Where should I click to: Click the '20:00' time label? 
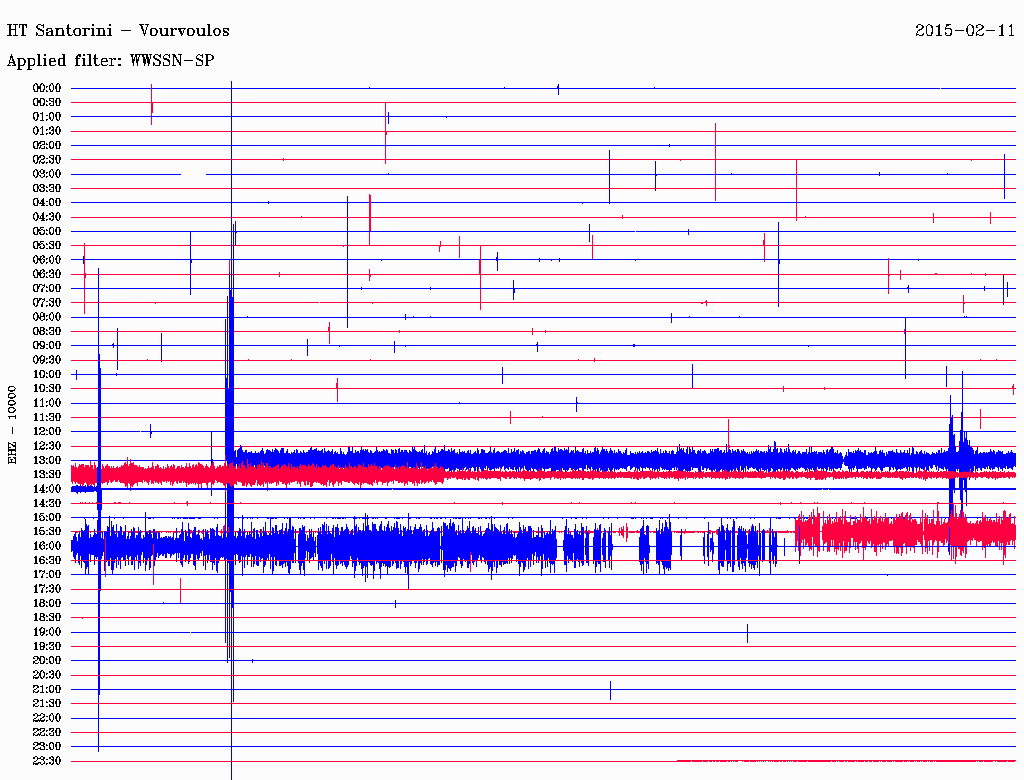pyautogui.click(x=47, y=660)
